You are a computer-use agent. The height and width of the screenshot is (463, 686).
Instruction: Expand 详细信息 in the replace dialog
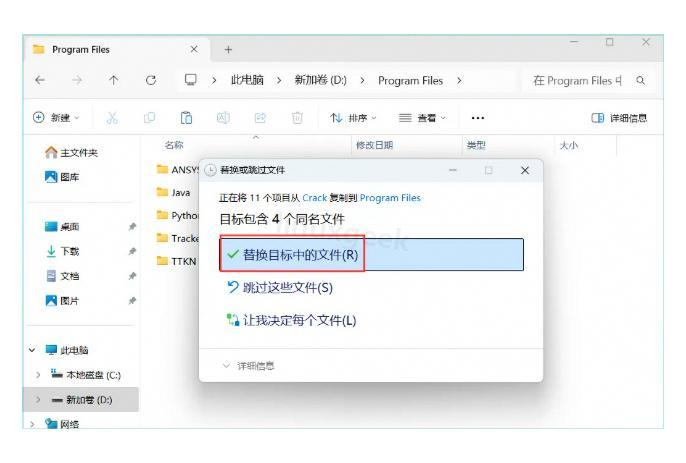248,366
